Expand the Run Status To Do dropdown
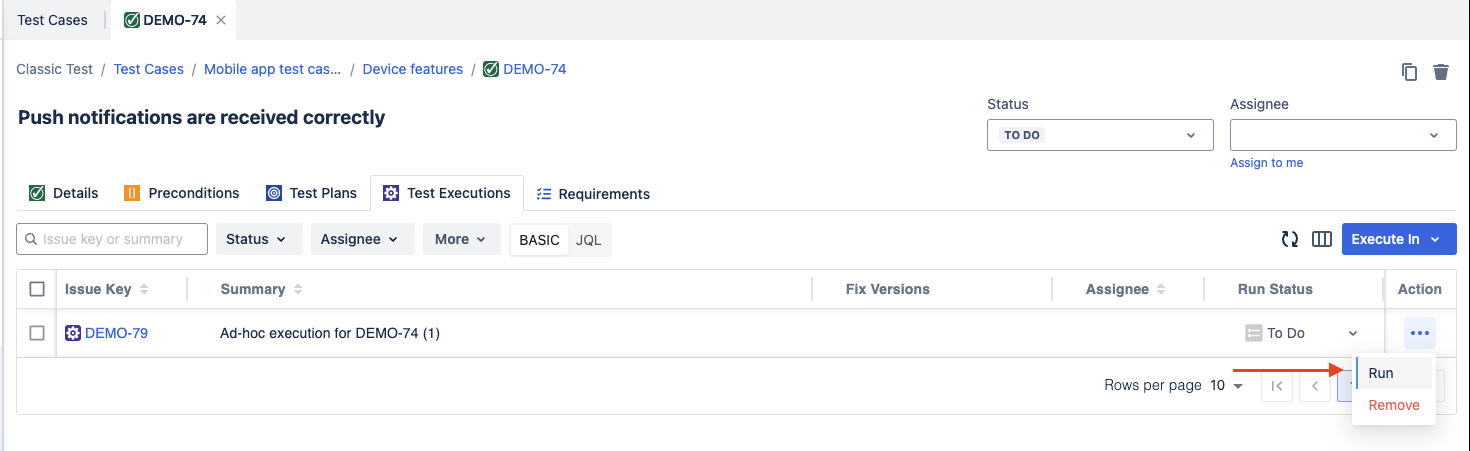 click(x=1353, y=333)
